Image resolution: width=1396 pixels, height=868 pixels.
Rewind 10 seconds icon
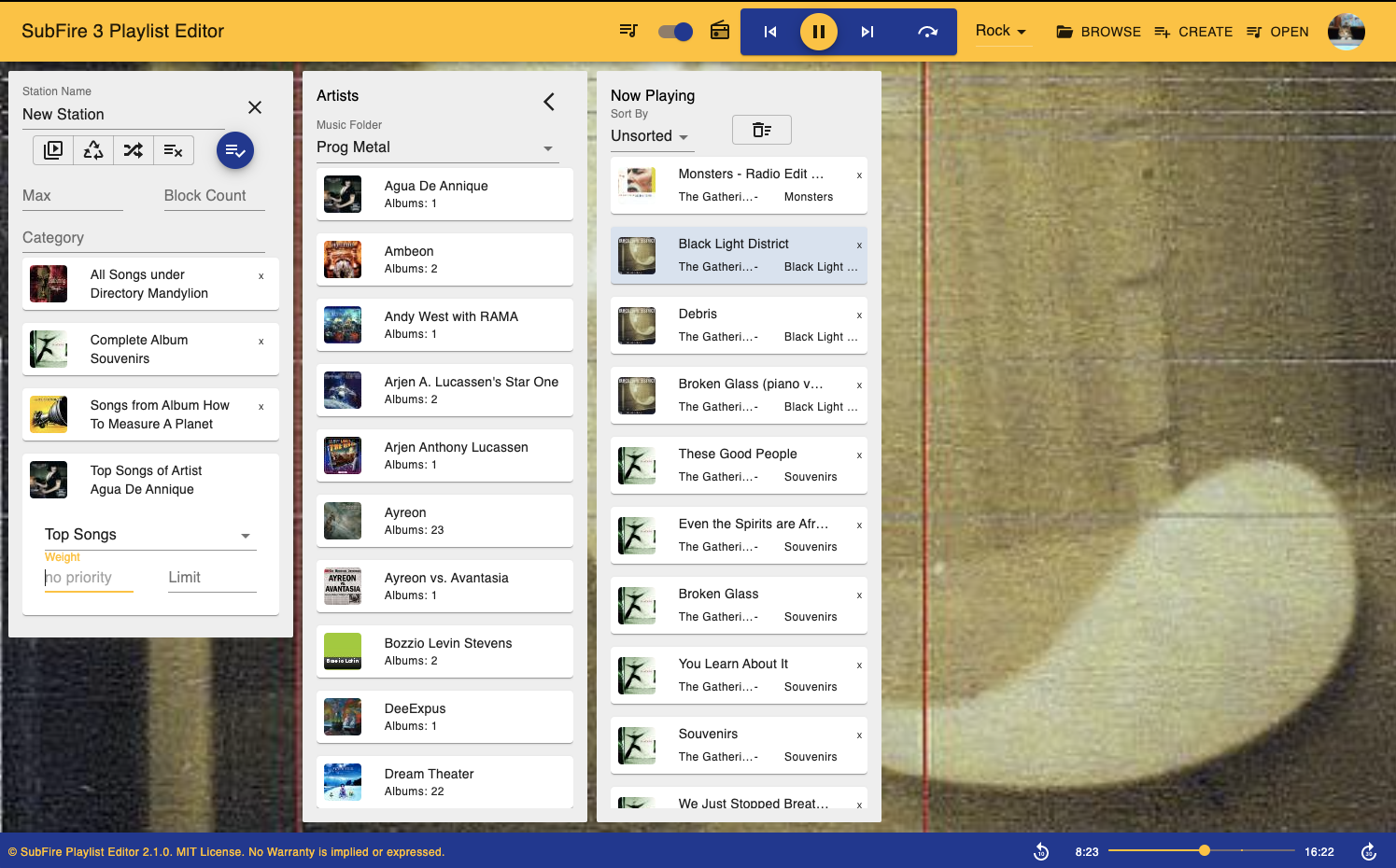coord(1041,851)
